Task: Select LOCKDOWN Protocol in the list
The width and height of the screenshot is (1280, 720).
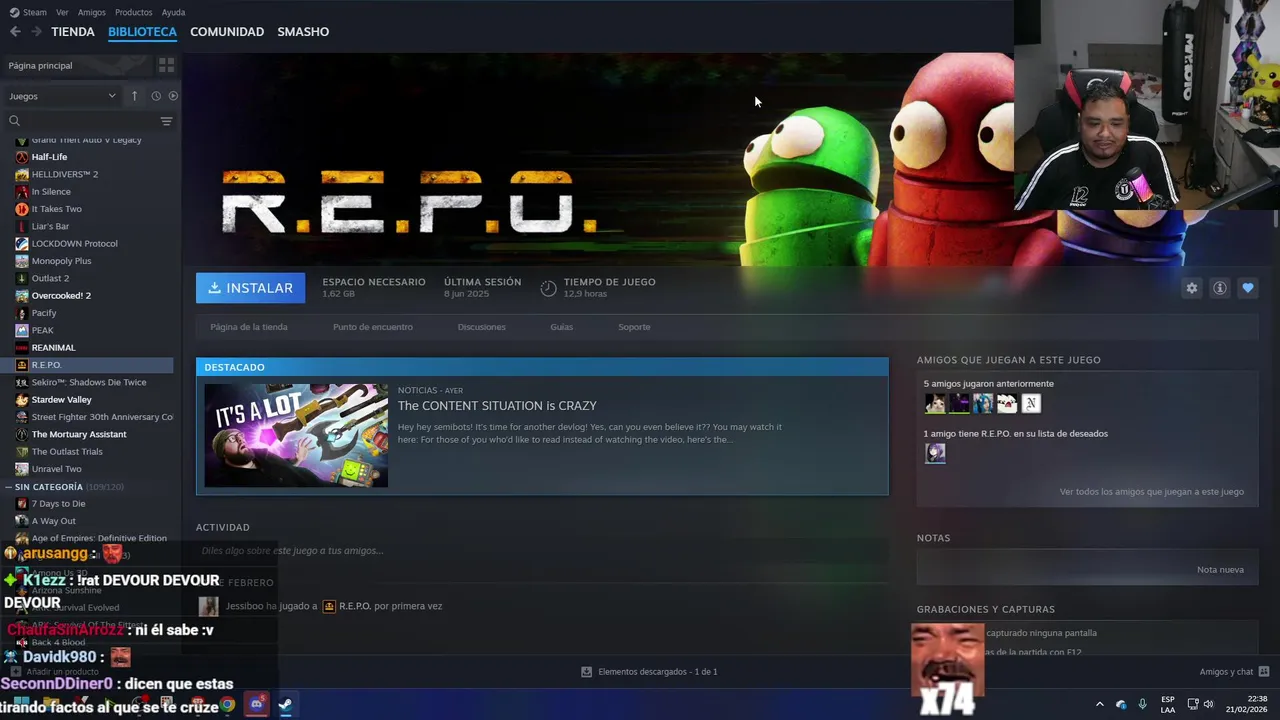Action: pos(74,243)
